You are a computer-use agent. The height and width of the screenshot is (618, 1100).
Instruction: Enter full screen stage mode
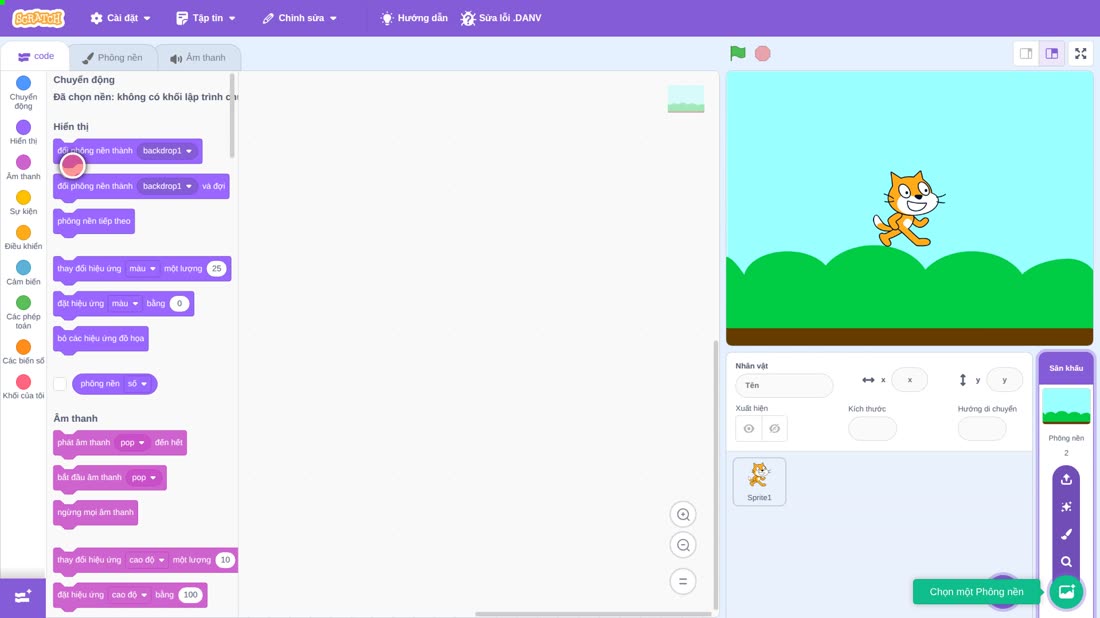pos(1080,53)
